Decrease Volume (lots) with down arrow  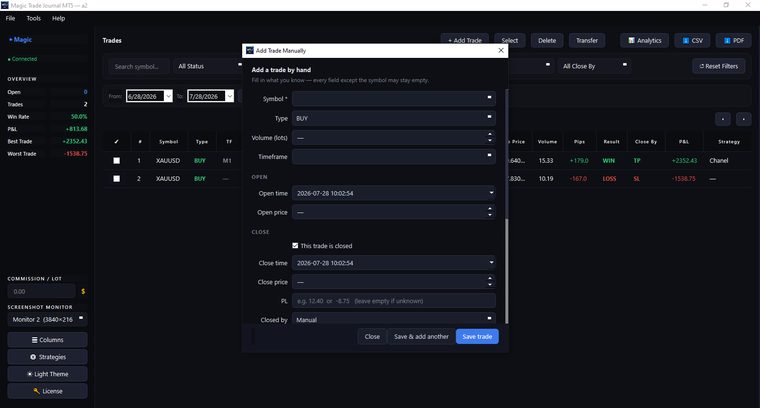[490, 141]
